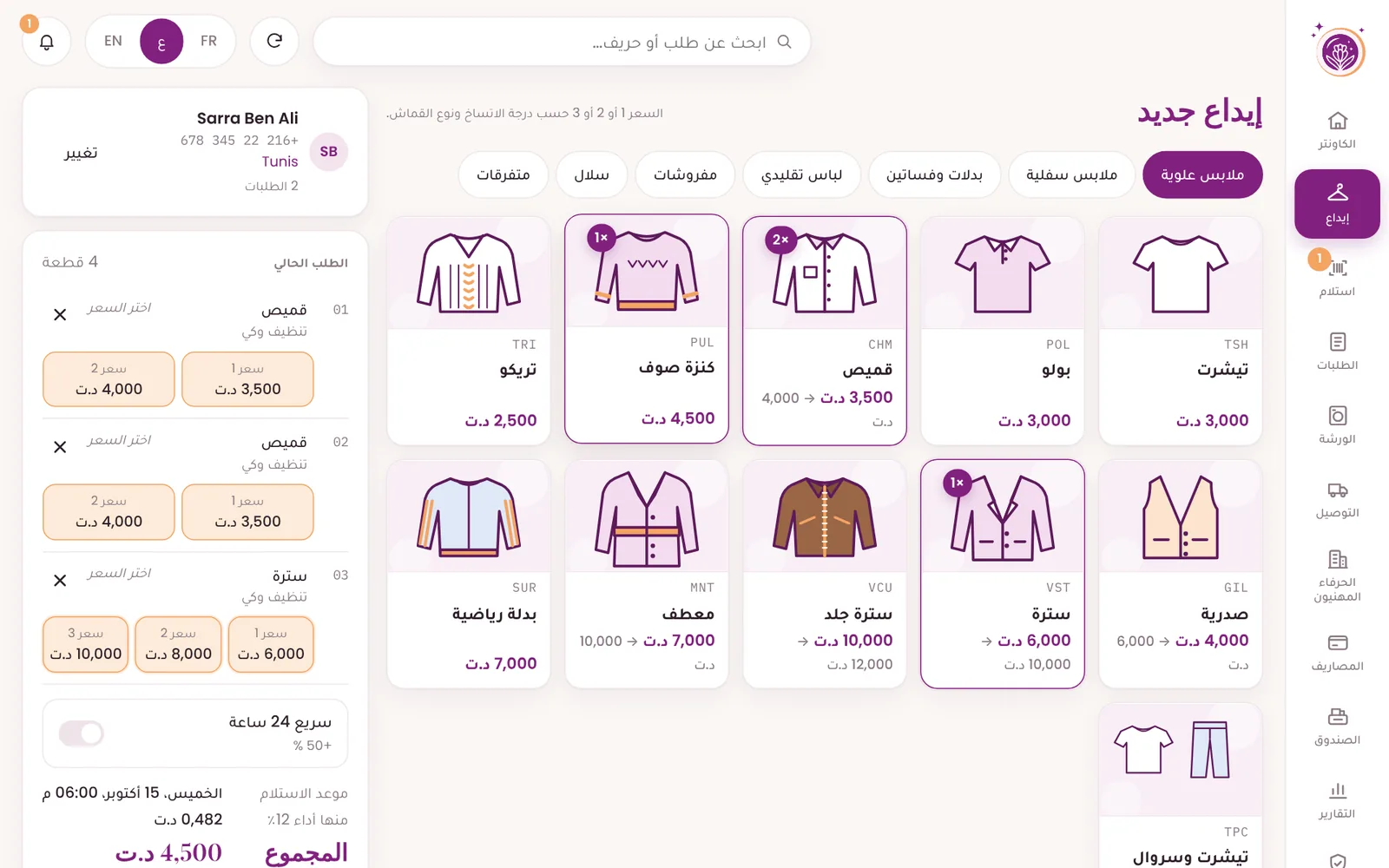
Task: Select ملابس علوية category tab
Action: (x=1202, y=174)
